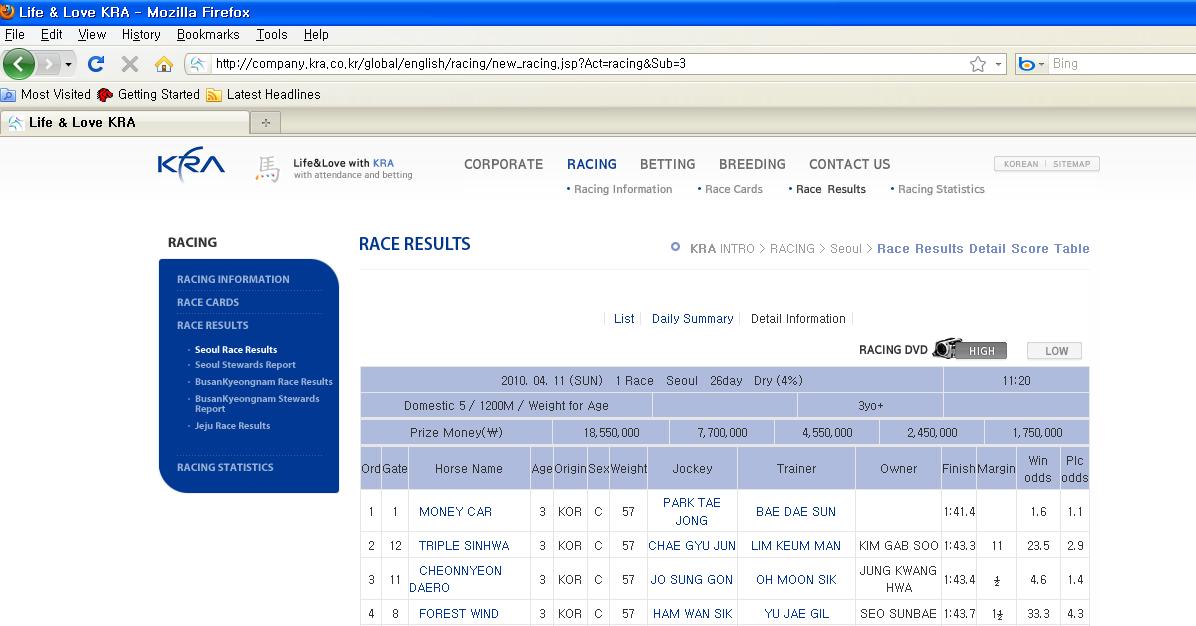Click the KRA logo
Screen dimensions: 1196x626
pos(191,166)
